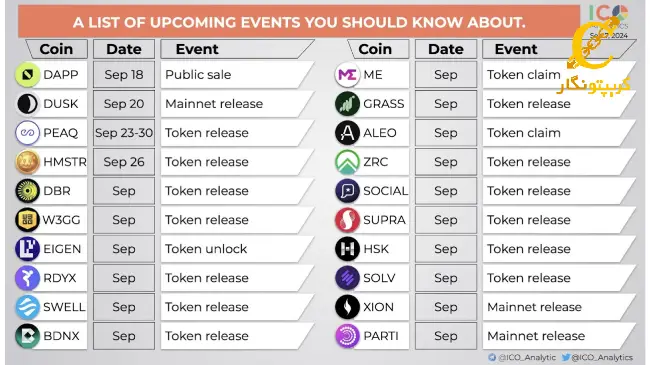Select the SUPRA red coin icon

tap(347, 220)
